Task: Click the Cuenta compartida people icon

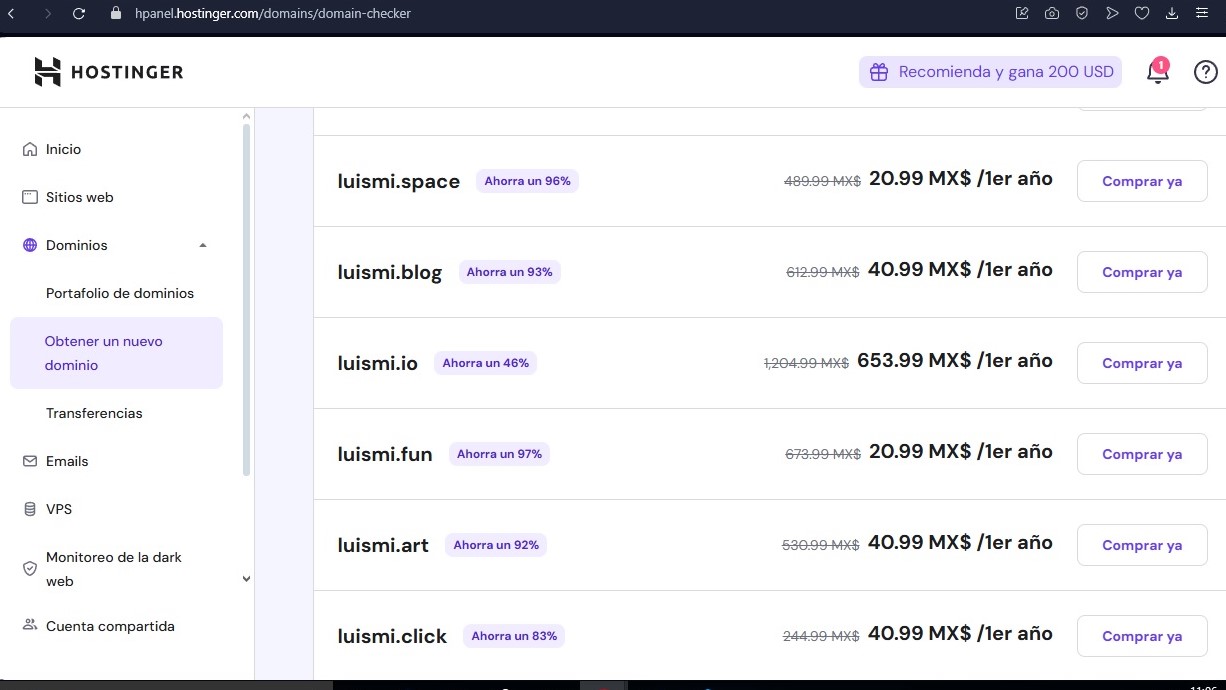Action: point(30,626)
